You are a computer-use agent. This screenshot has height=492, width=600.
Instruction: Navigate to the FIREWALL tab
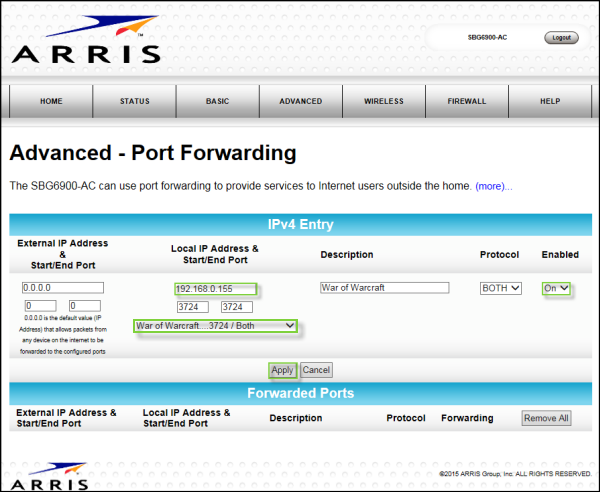pyautogui.click(x=466, y=101)
